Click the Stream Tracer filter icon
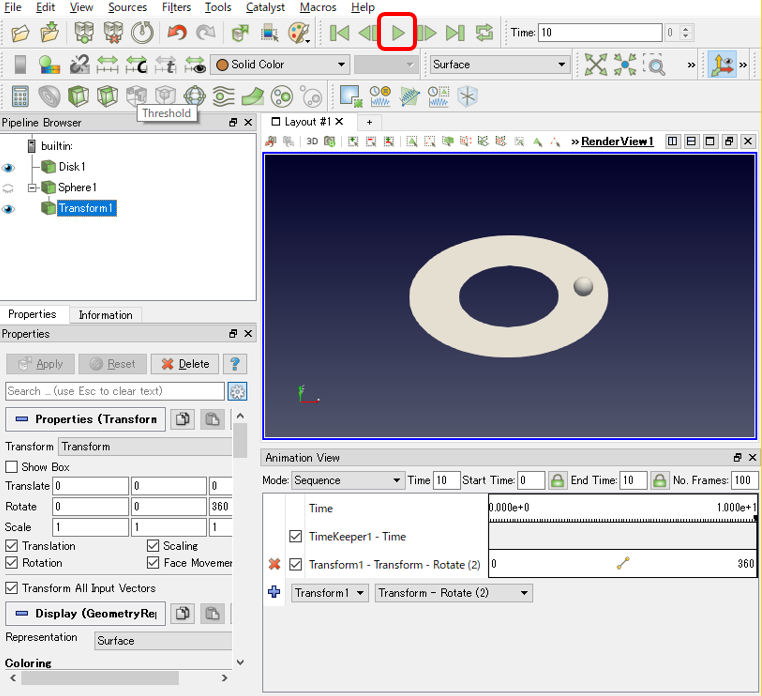 click(223, 96)
